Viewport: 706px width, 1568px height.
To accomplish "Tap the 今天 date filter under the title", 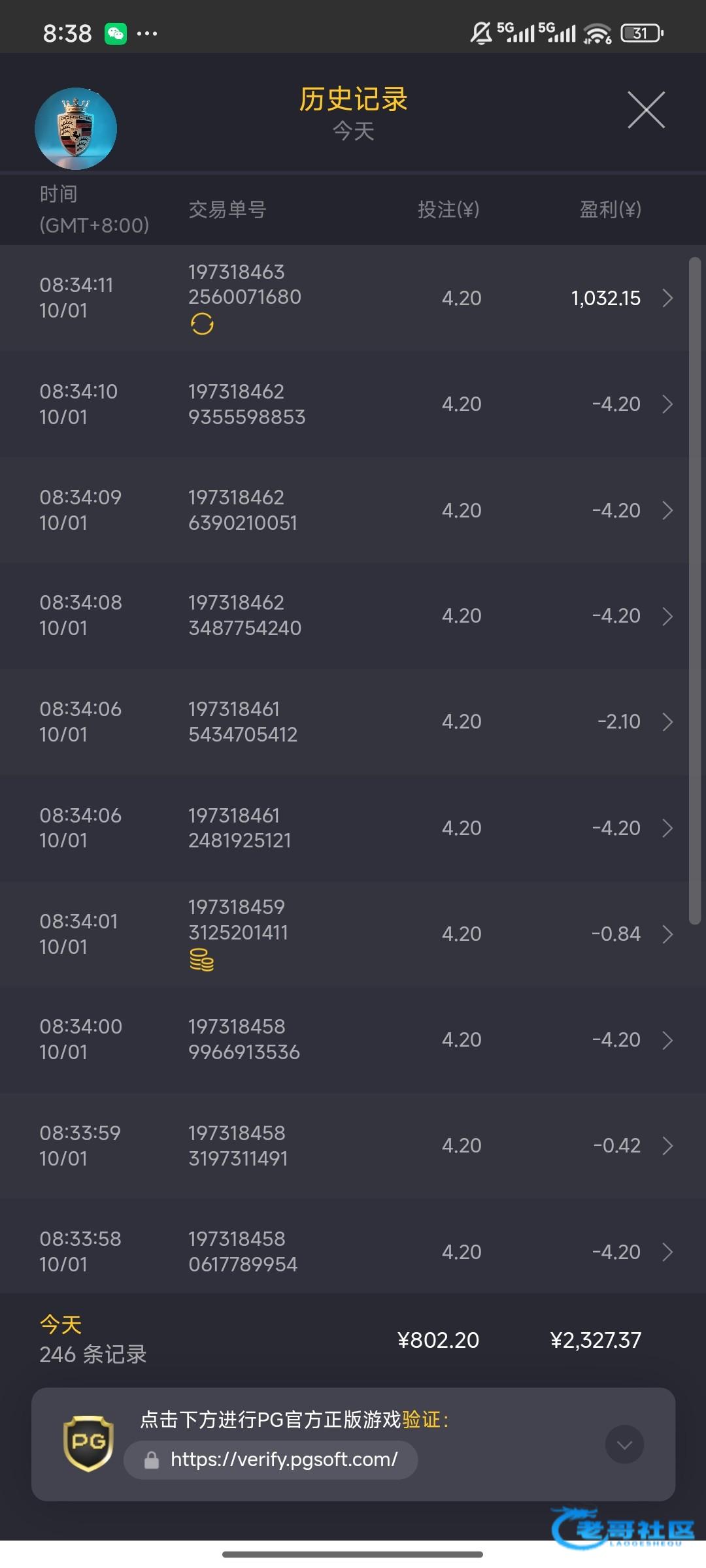I will 353,131.
